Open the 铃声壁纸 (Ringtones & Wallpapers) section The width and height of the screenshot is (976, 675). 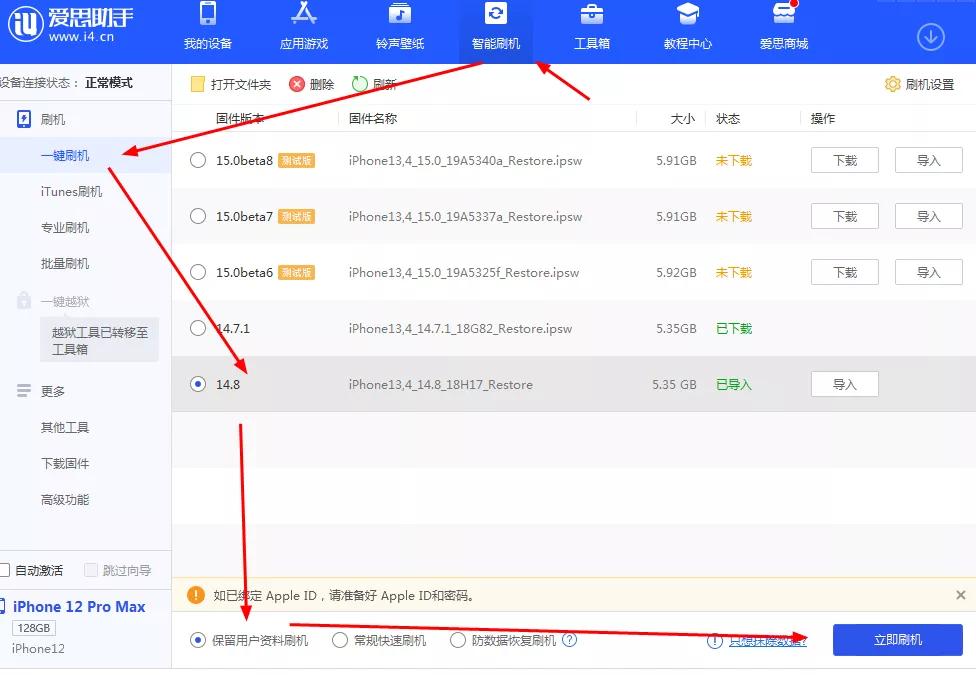pyautogui.click(x=399, y=30)
